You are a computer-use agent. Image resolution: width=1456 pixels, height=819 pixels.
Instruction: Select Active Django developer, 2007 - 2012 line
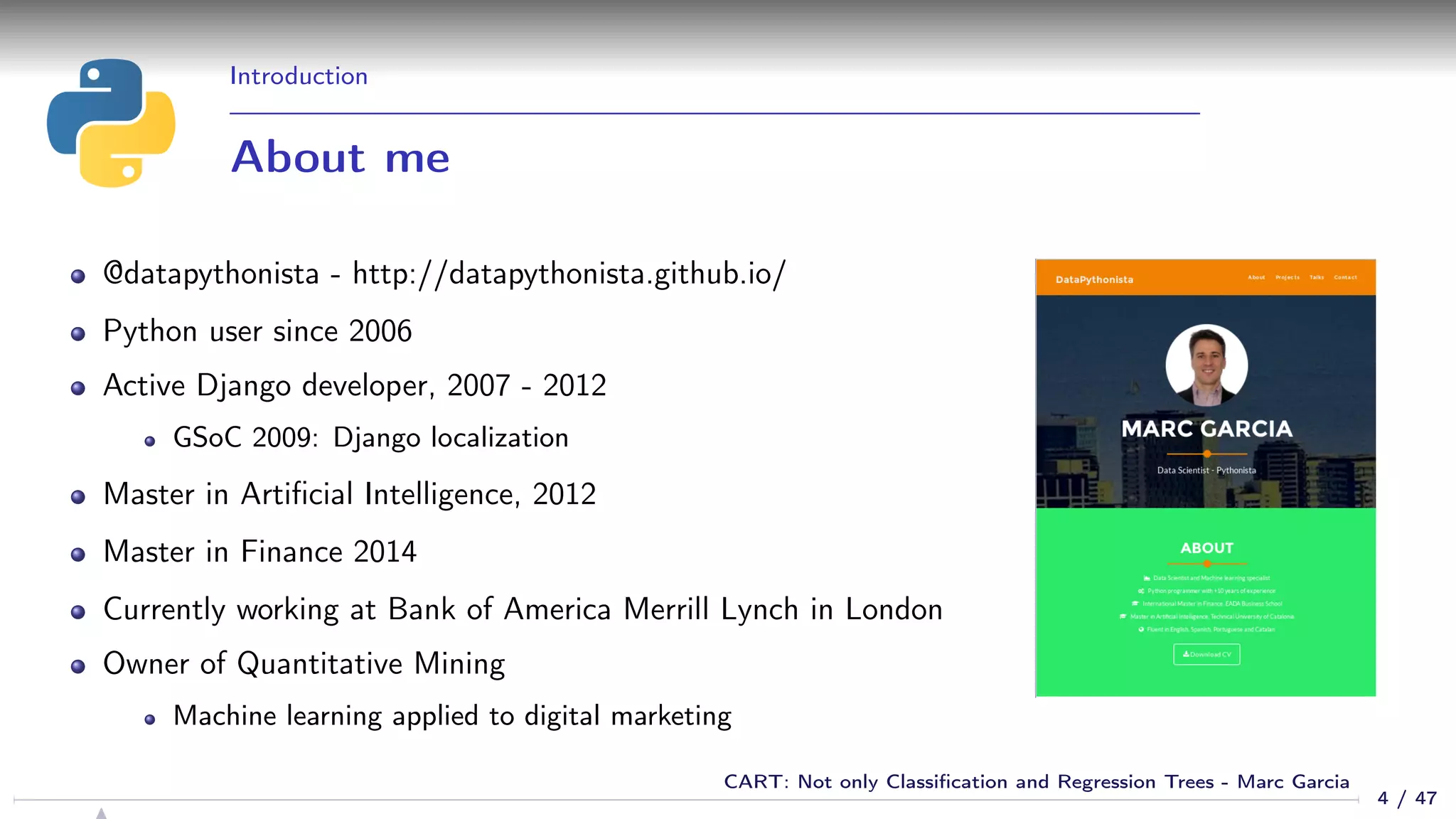pos(355,386)
